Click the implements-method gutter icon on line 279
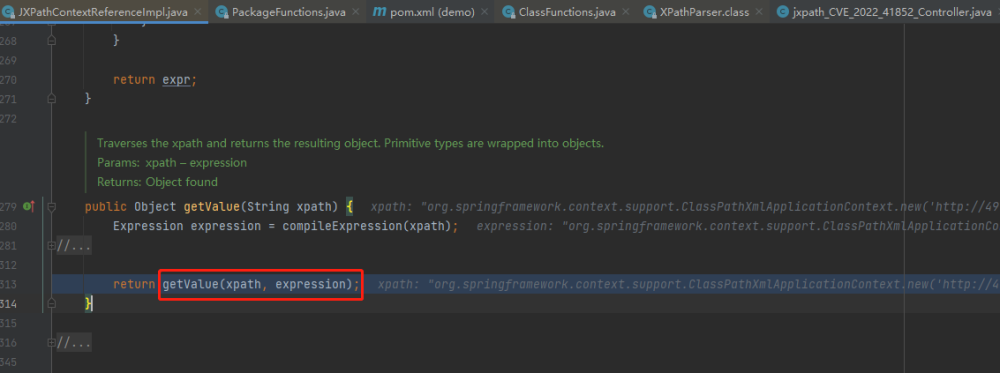This screenshot has height=373, width=1000. [x=28, y=206]
